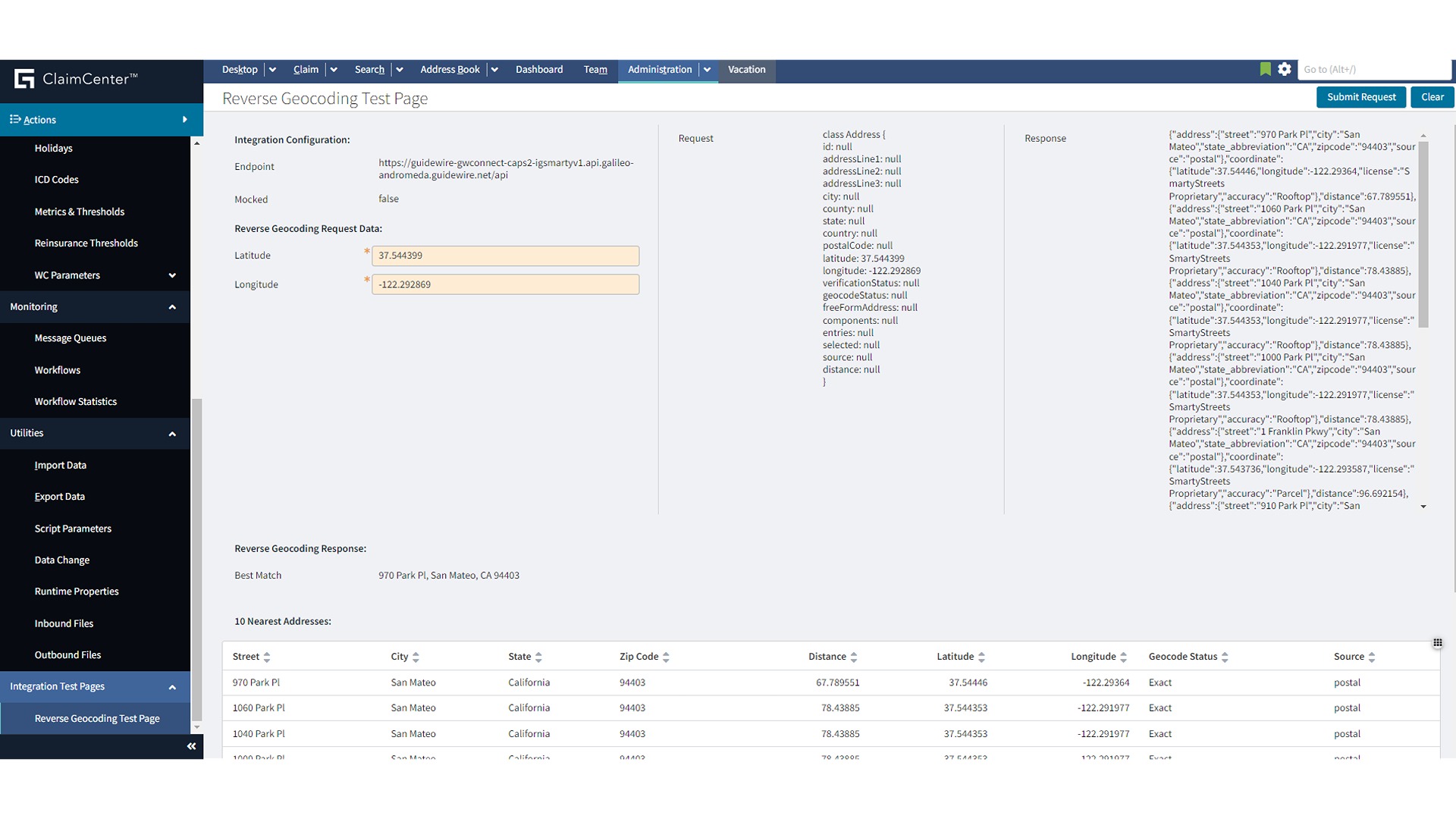Click the Submit Request button
This screenshot has height=819, width=1456.
click(1360, 97)
